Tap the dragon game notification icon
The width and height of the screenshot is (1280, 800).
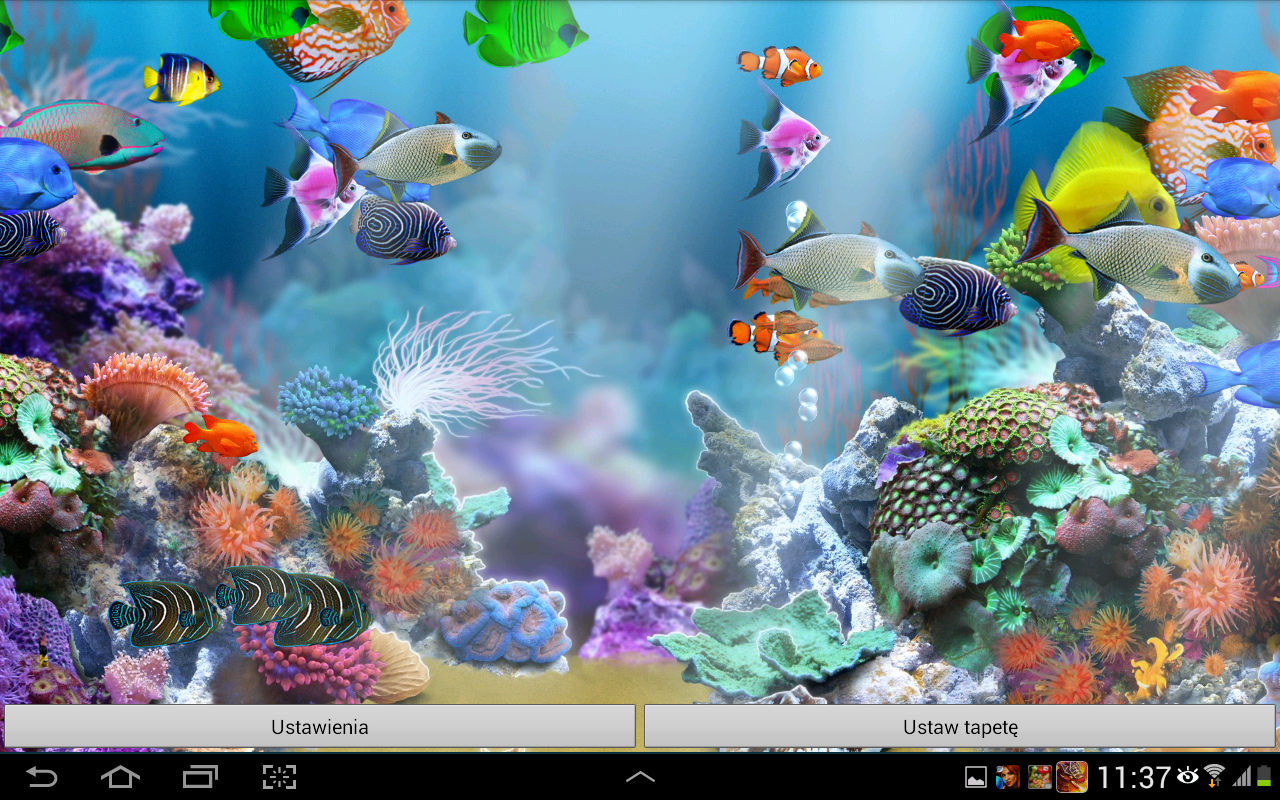coord(1071,777)
